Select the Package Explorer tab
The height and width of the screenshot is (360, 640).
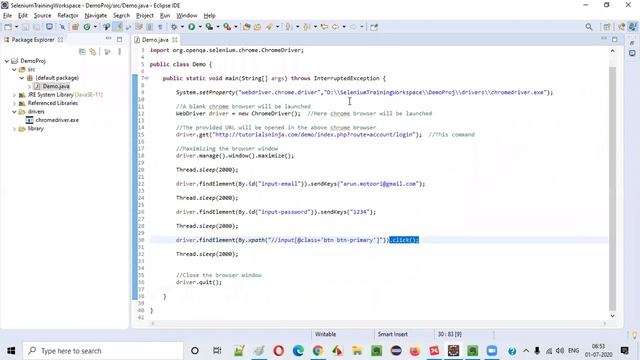pos(33,40)
